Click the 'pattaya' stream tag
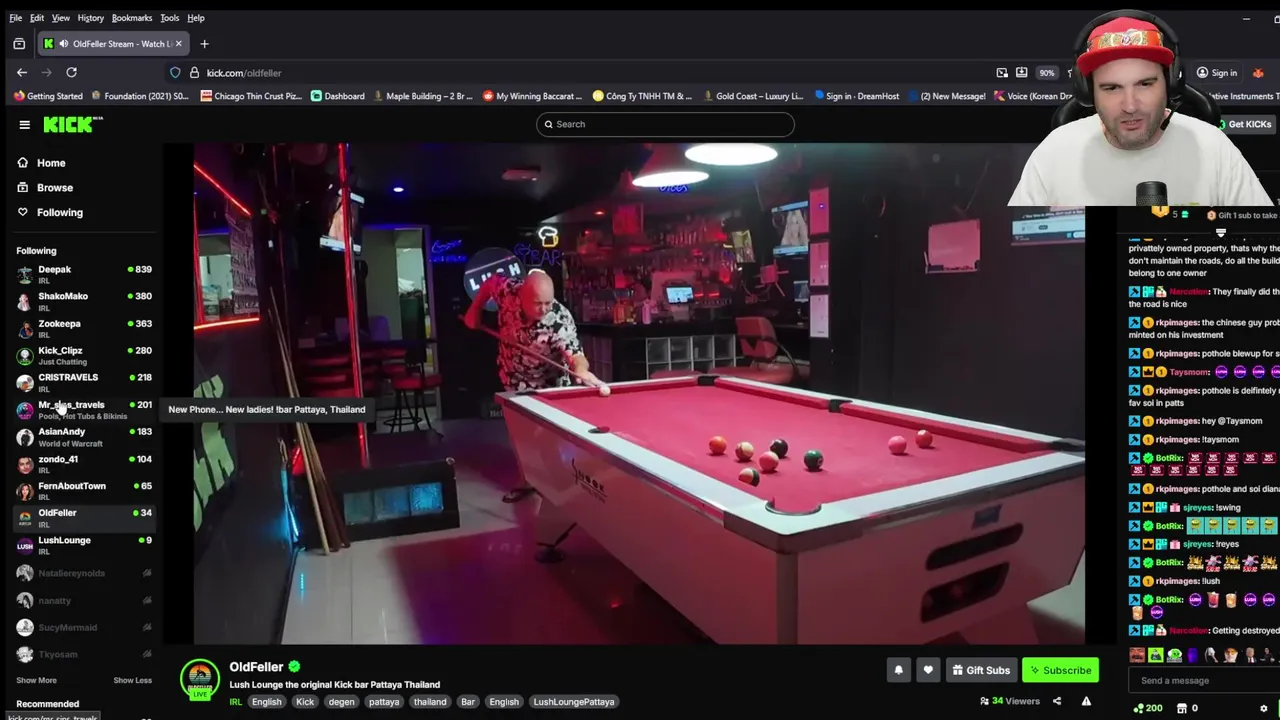1280x720 pixels. [384, 701]
